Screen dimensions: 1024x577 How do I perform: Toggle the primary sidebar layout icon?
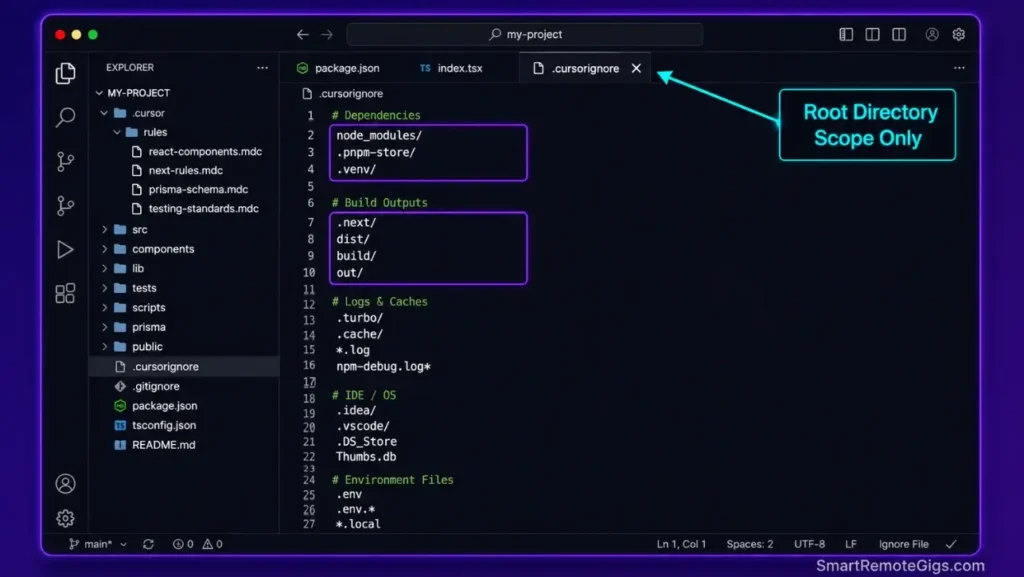846,35
